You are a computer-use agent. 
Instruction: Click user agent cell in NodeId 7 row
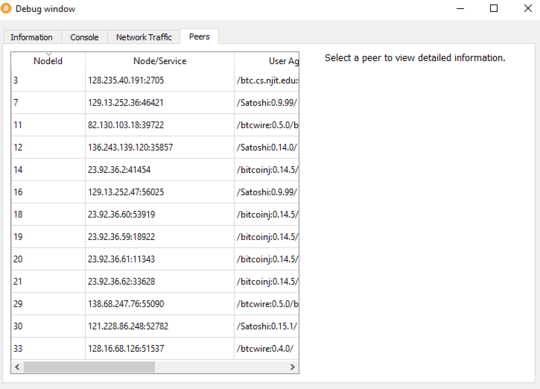tap(267, 103)
